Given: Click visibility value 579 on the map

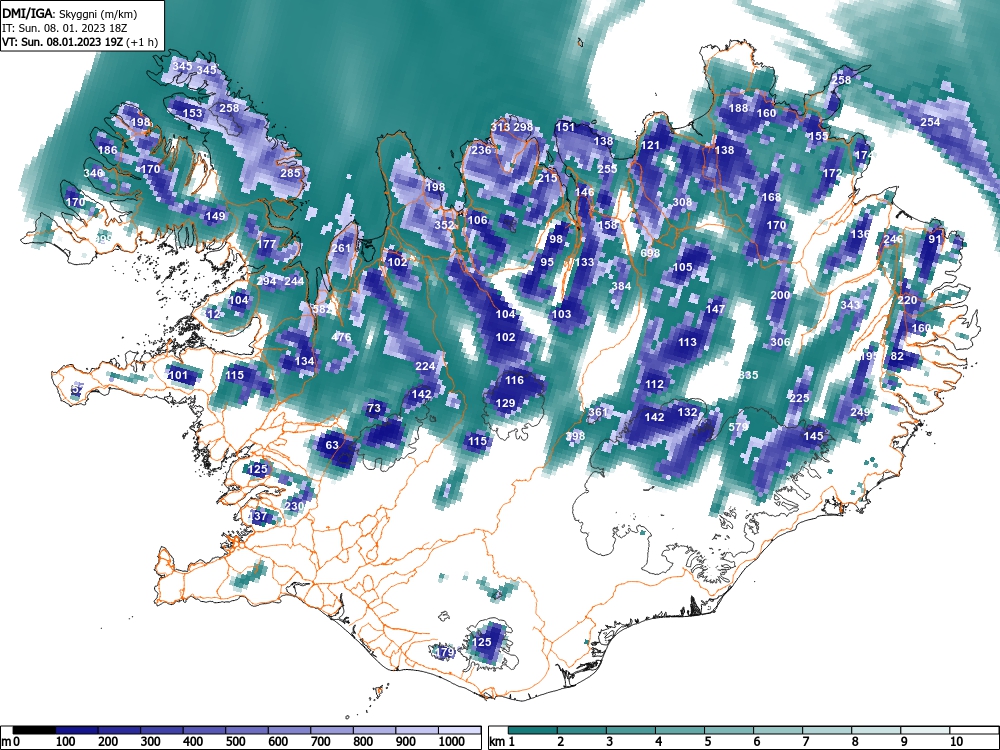Looking at the screenshot, I should (x=738, y=427).
